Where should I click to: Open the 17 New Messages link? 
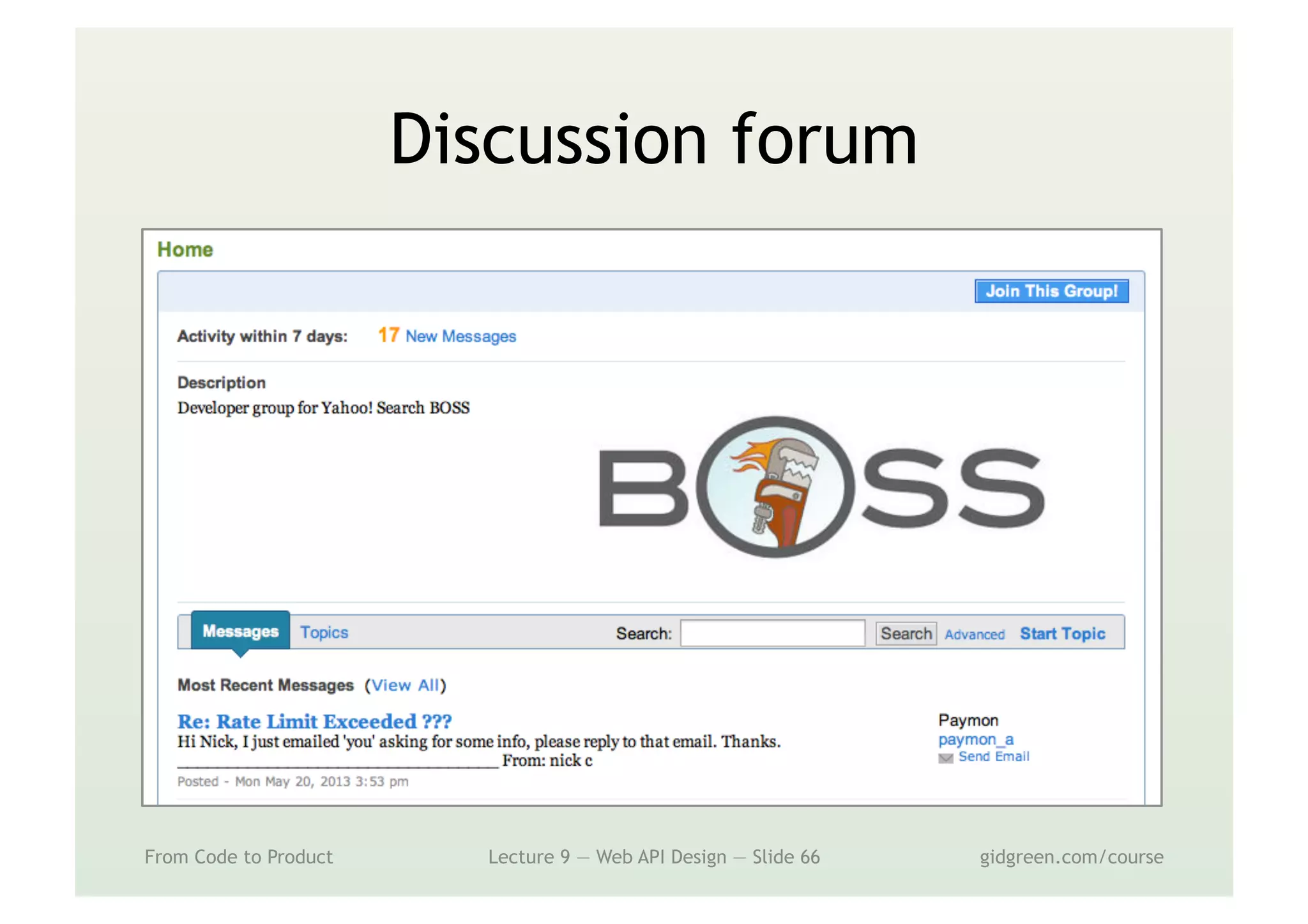click(460, 337)
